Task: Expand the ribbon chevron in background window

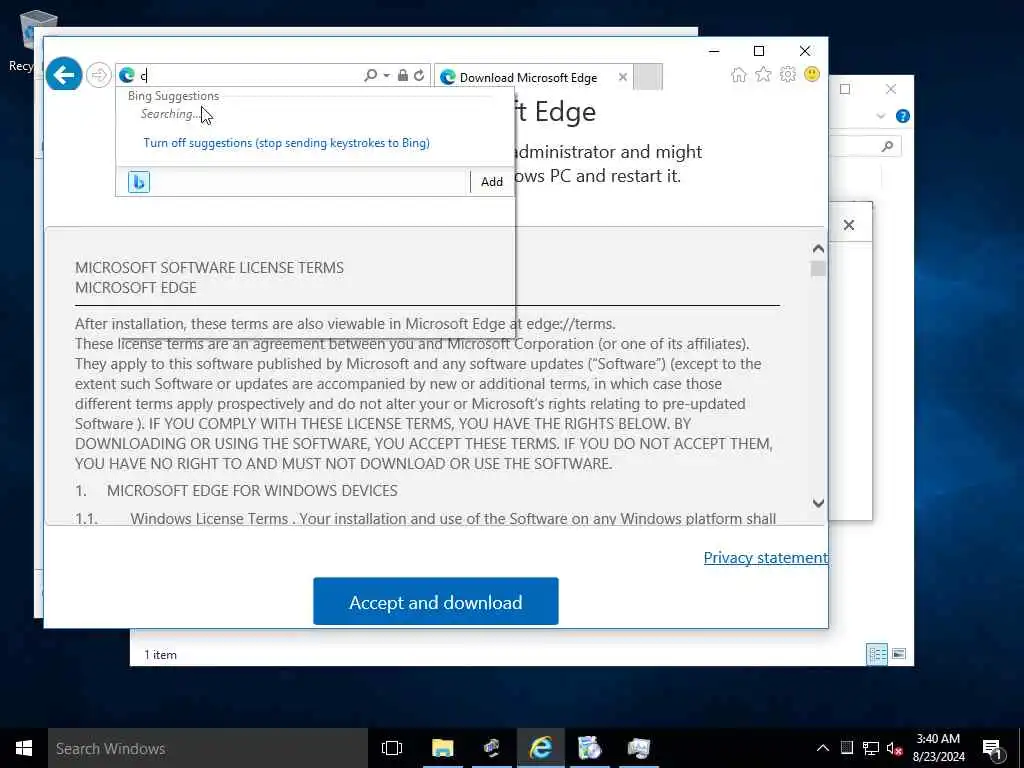Action: point(880,116)
